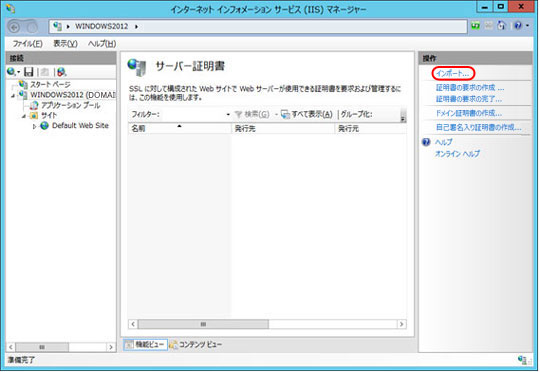
Task: Click inside the フィルター input field
Action: 193,114
